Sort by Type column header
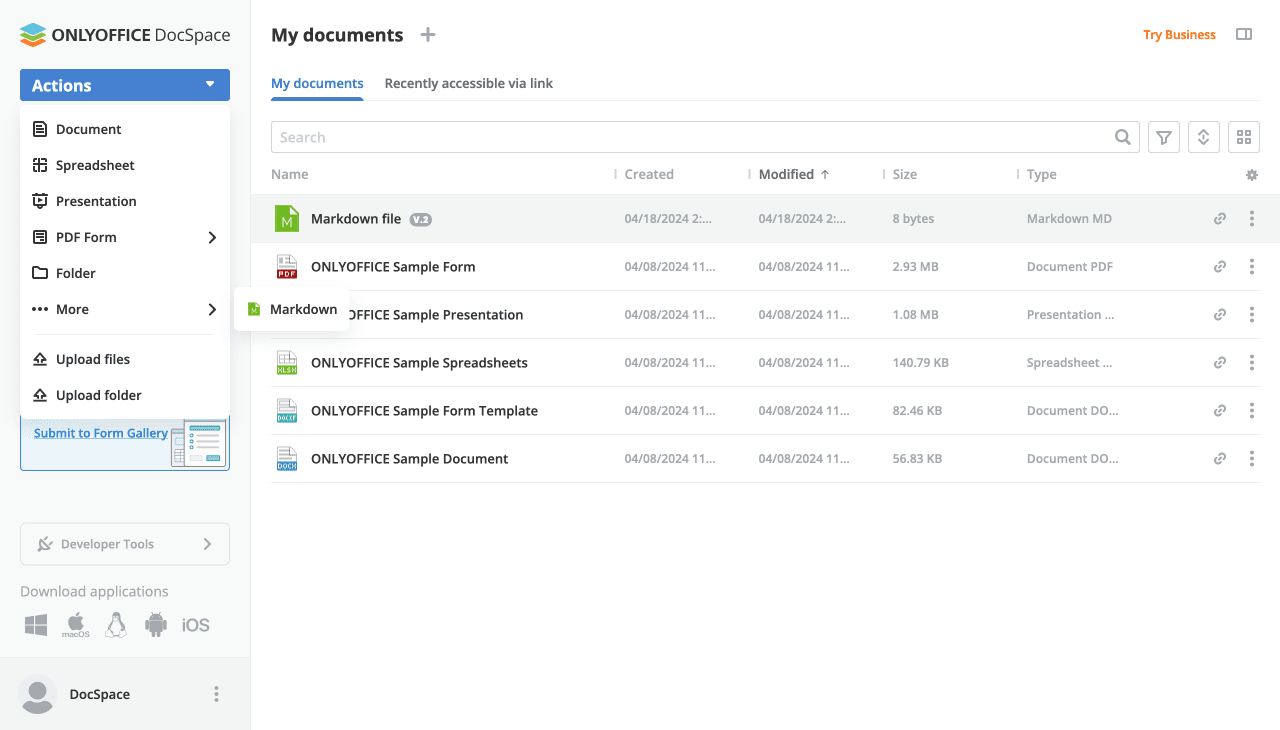This screenshot has width=1280, height=730. (1042, 174)
